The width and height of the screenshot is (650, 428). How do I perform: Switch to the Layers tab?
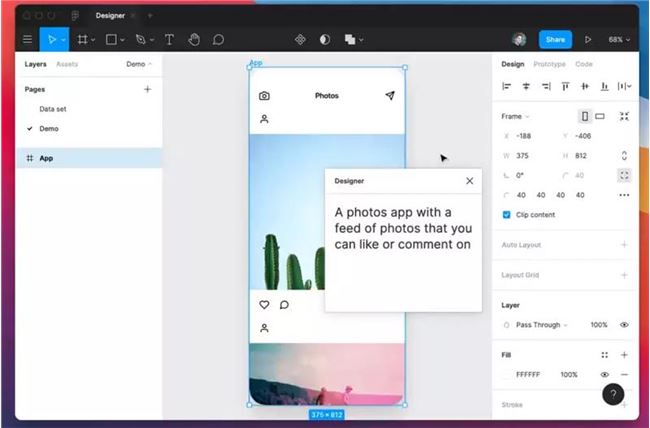[x=35, y=64]
